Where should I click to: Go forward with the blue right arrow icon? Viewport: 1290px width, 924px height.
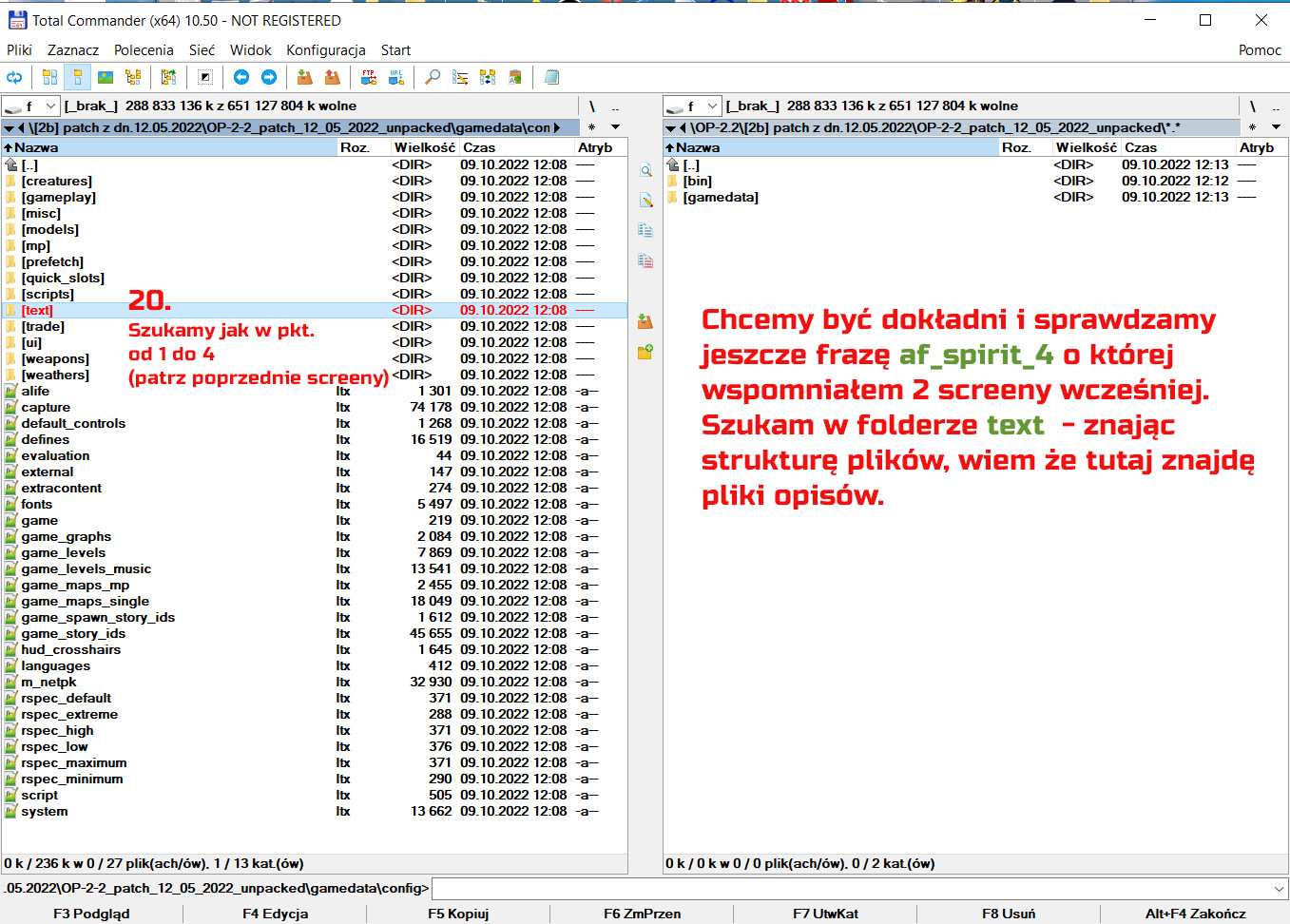[x=269, y=77]
